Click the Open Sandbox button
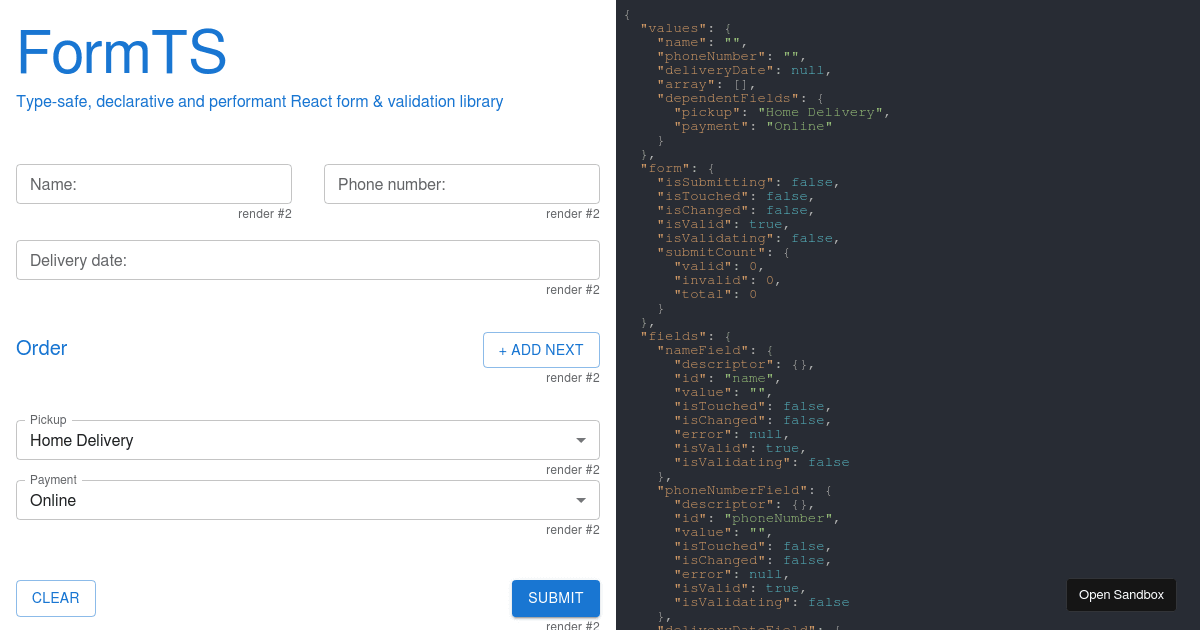 point(1121,594)
